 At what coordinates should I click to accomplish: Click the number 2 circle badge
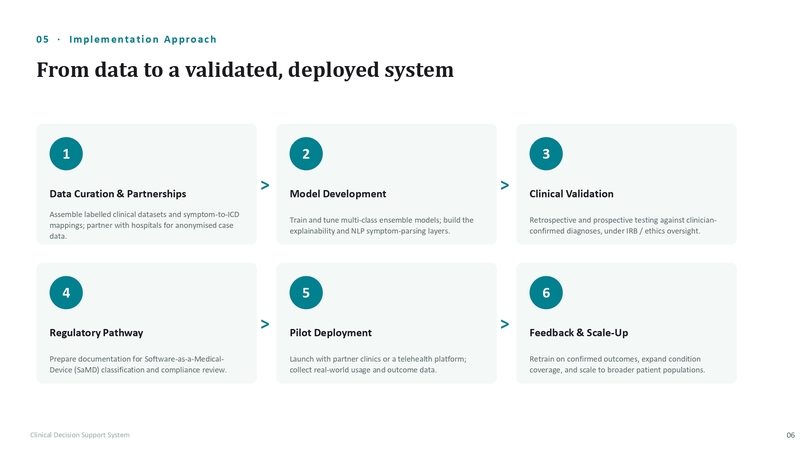(x=306, y=154)
